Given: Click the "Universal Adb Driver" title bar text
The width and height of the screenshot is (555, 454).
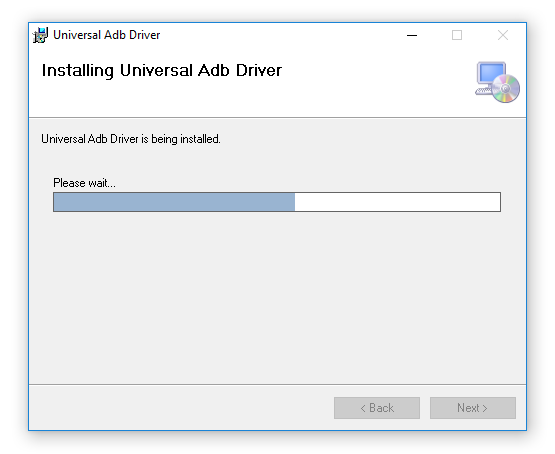Looking at the screenshot, I should [x=107, y=35].
